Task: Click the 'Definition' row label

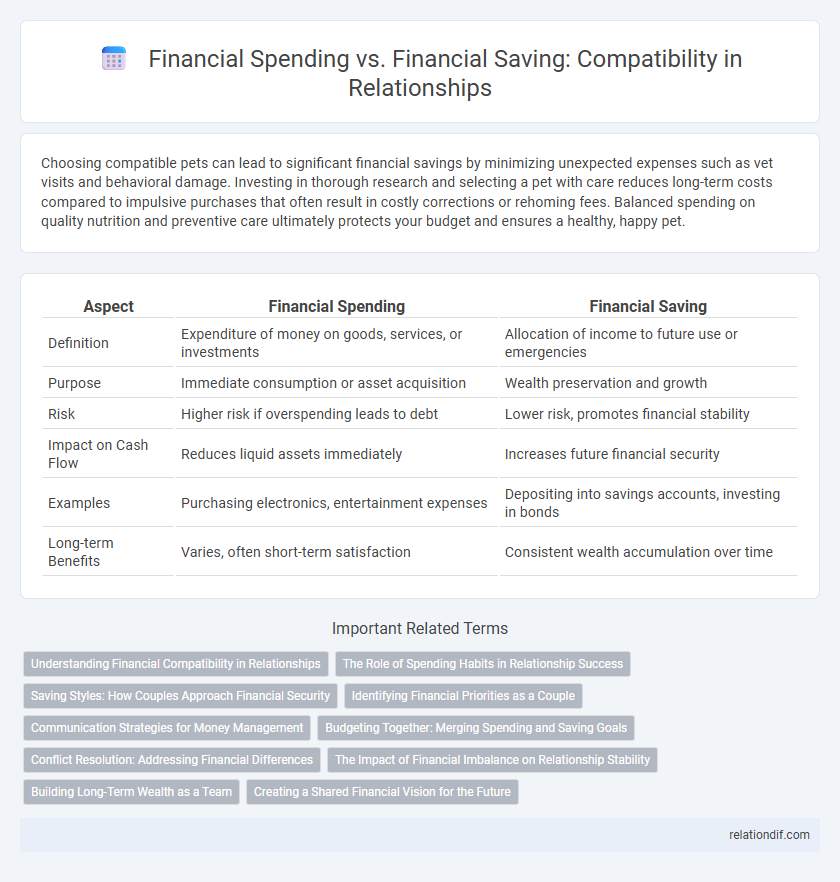Action: (79, 342)
